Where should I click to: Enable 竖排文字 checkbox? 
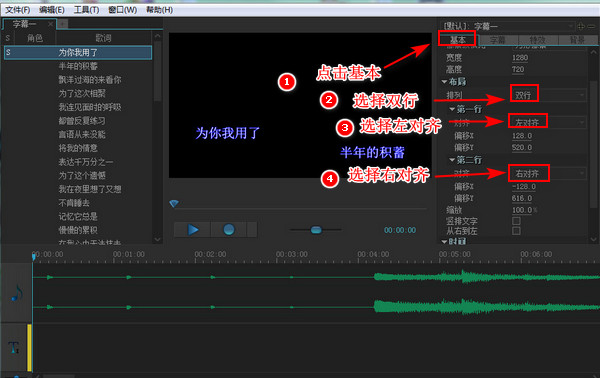[x=516, y=221]
